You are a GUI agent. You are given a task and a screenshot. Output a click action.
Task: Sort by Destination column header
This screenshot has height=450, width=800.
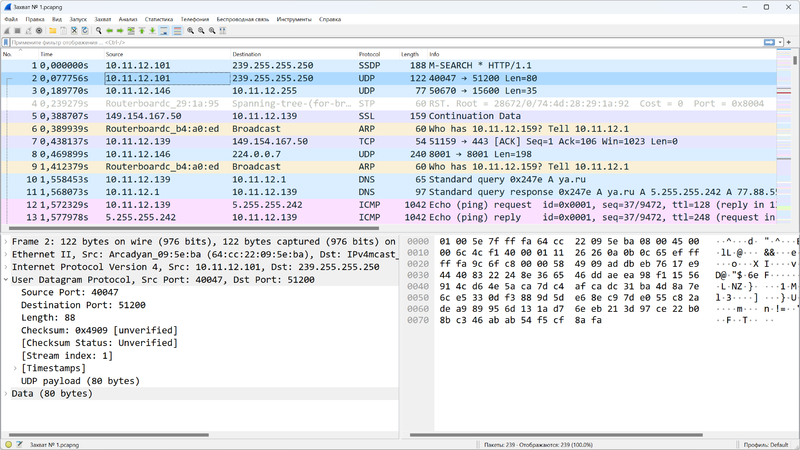(x=293, y=54)
